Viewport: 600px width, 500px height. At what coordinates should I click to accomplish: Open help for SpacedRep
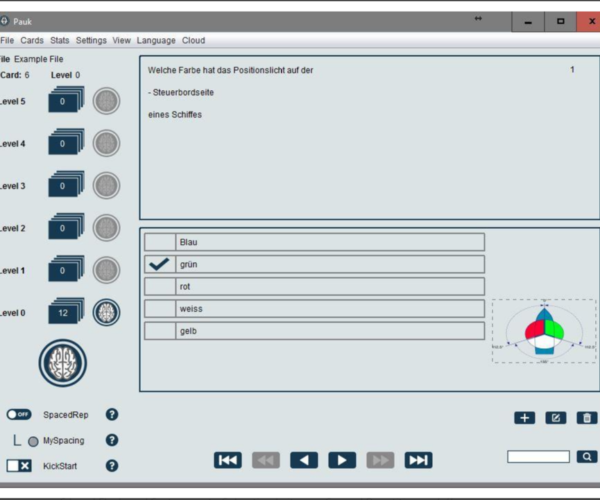(112, 414)
